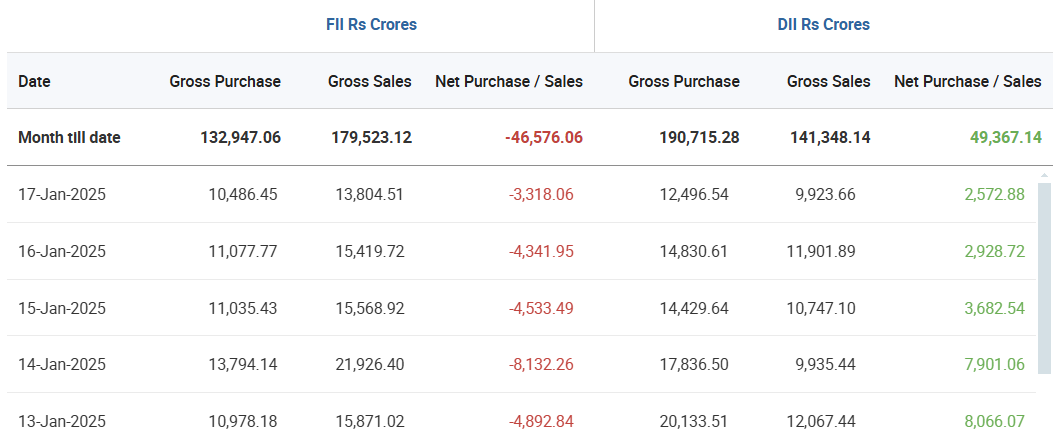Image resolution: width=1055 pixels, height=444 pixels.
Task: Select the Month till date row label
Action: 69,137
